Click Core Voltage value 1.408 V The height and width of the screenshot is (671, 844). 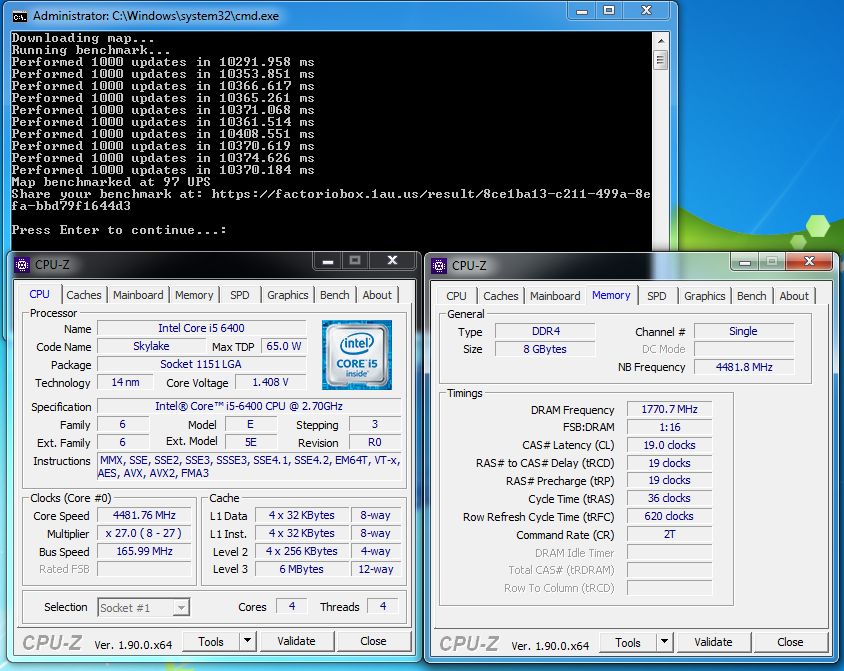click(x=270, y=383)
